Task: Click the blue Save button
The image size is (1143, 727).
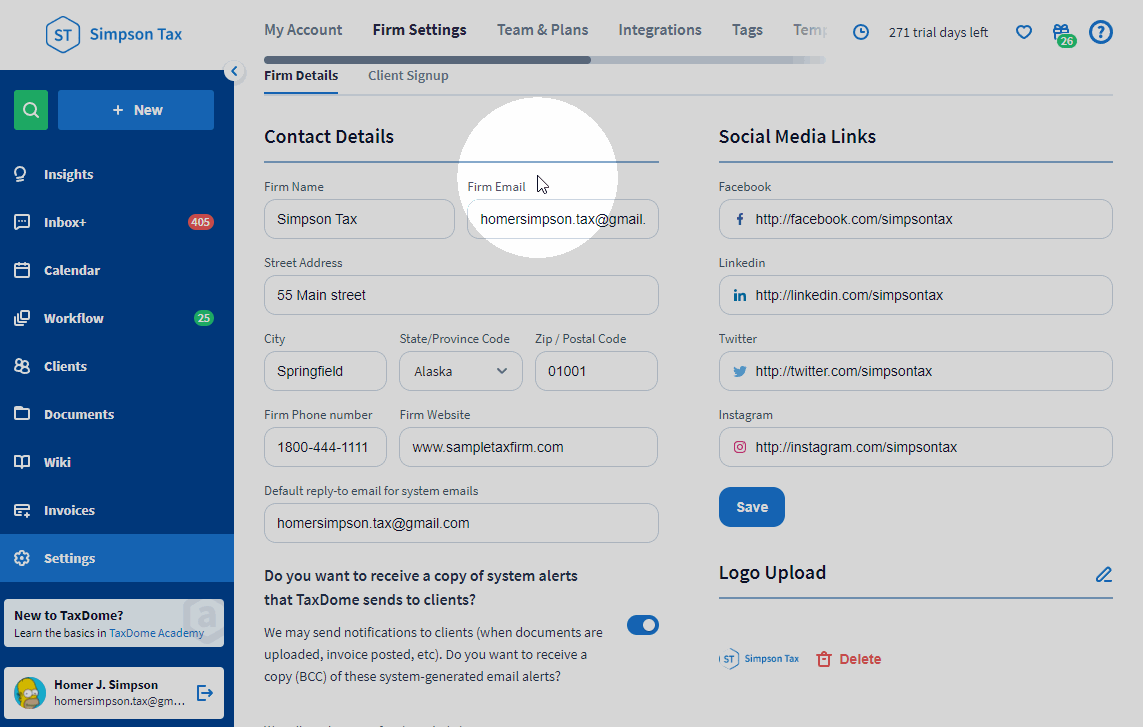Action: [752, 507]
